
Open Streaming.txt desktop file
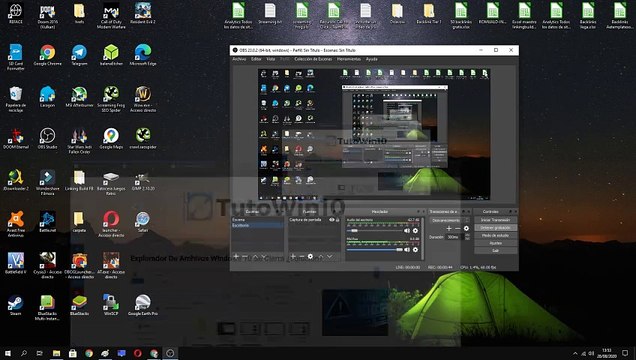click(270, 14)
